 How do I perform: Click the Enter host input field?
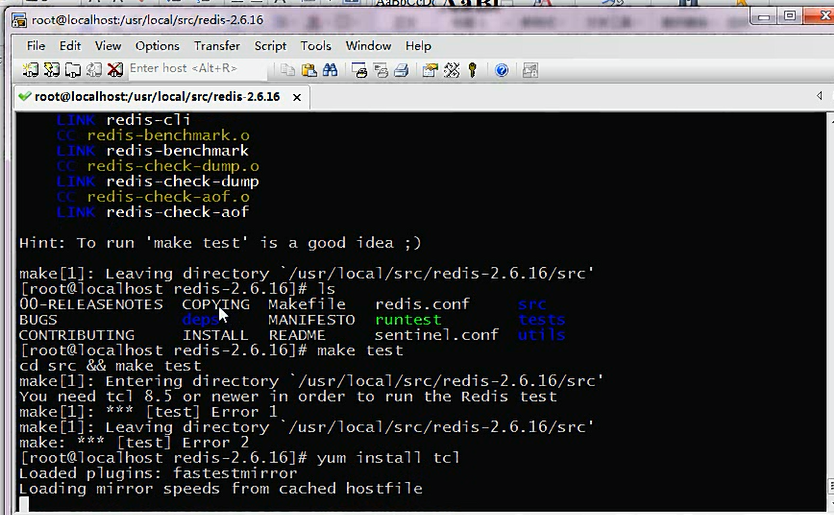click(x=197, y=69)
